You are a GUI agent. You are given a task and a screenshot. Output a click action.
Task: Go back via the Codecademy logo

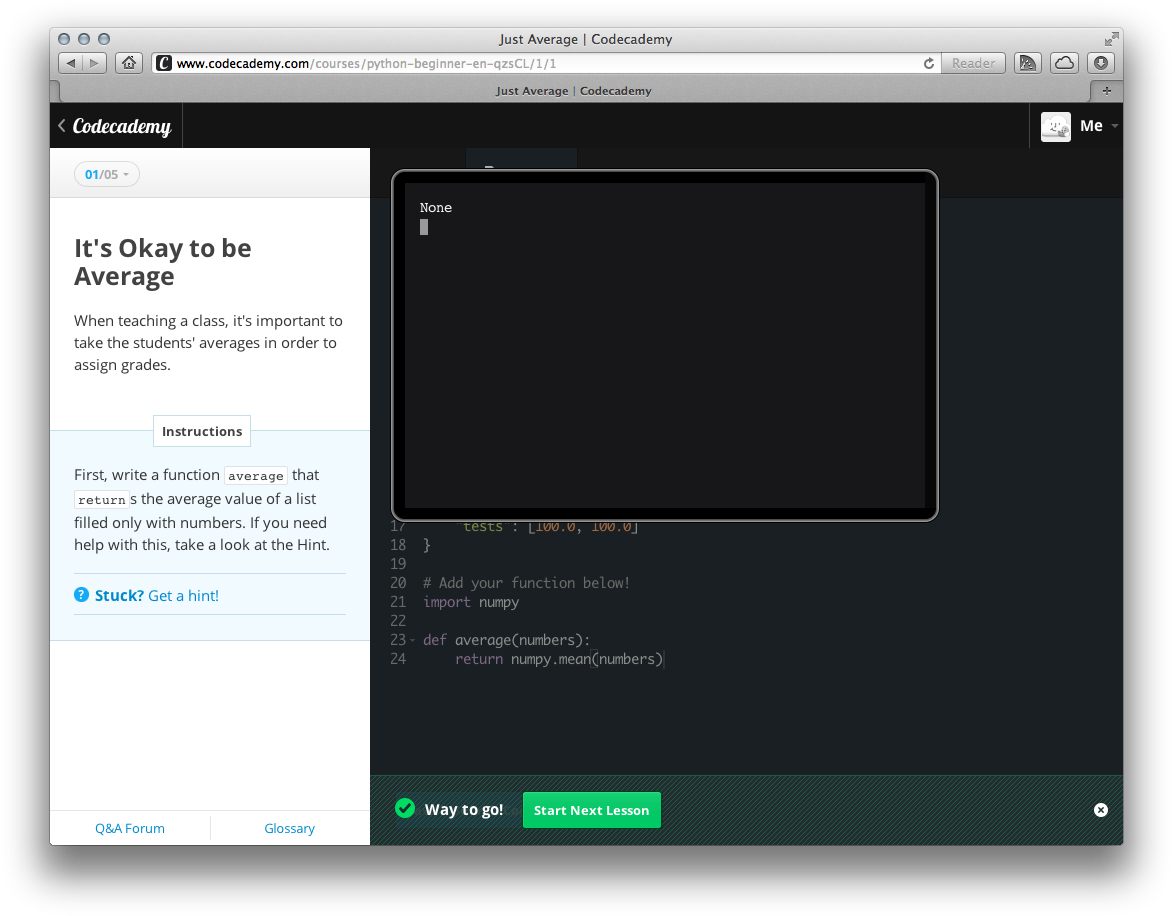tap(116, 126)
